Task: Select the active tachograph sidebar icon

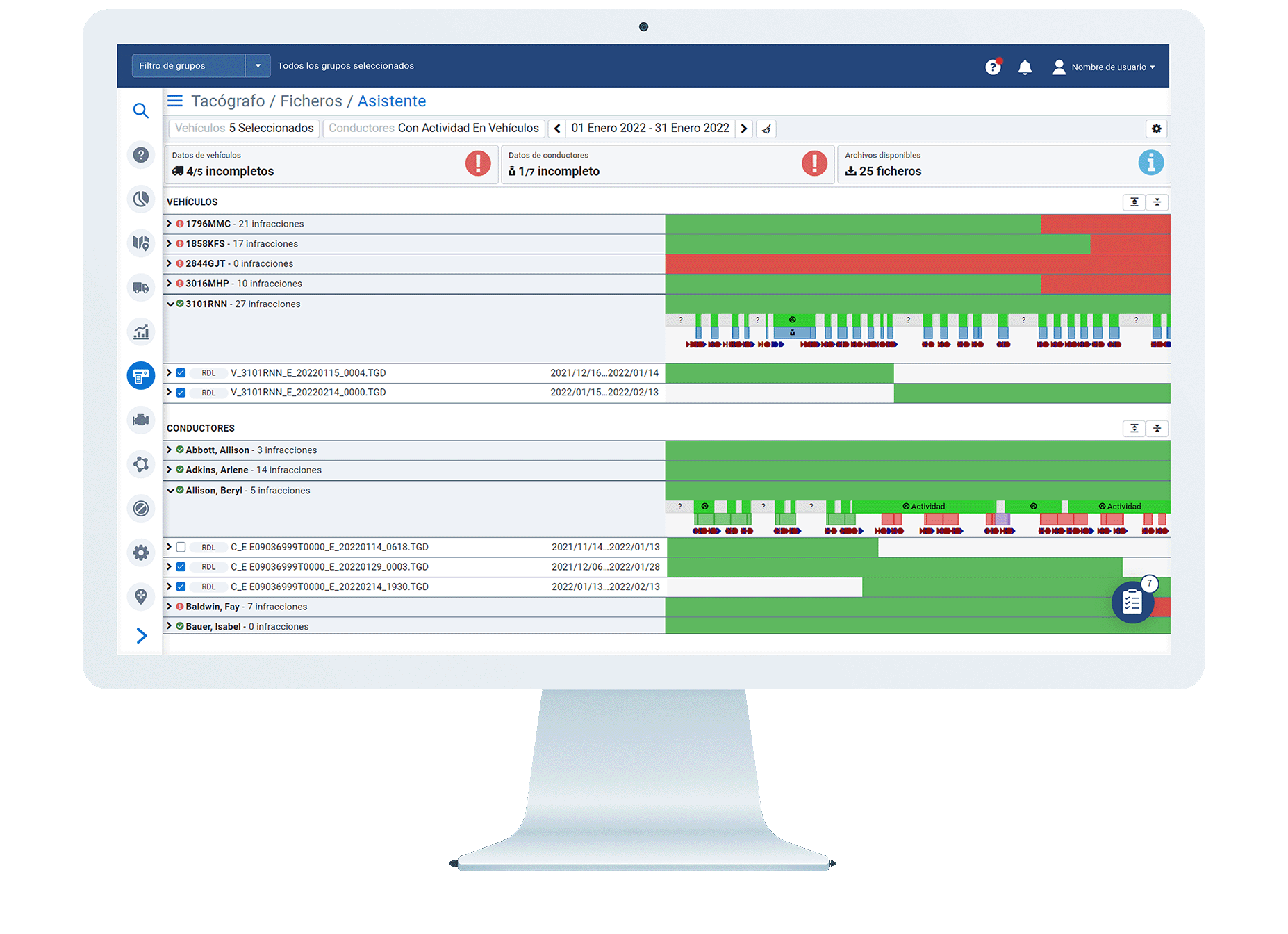Action: click(140, 376)
